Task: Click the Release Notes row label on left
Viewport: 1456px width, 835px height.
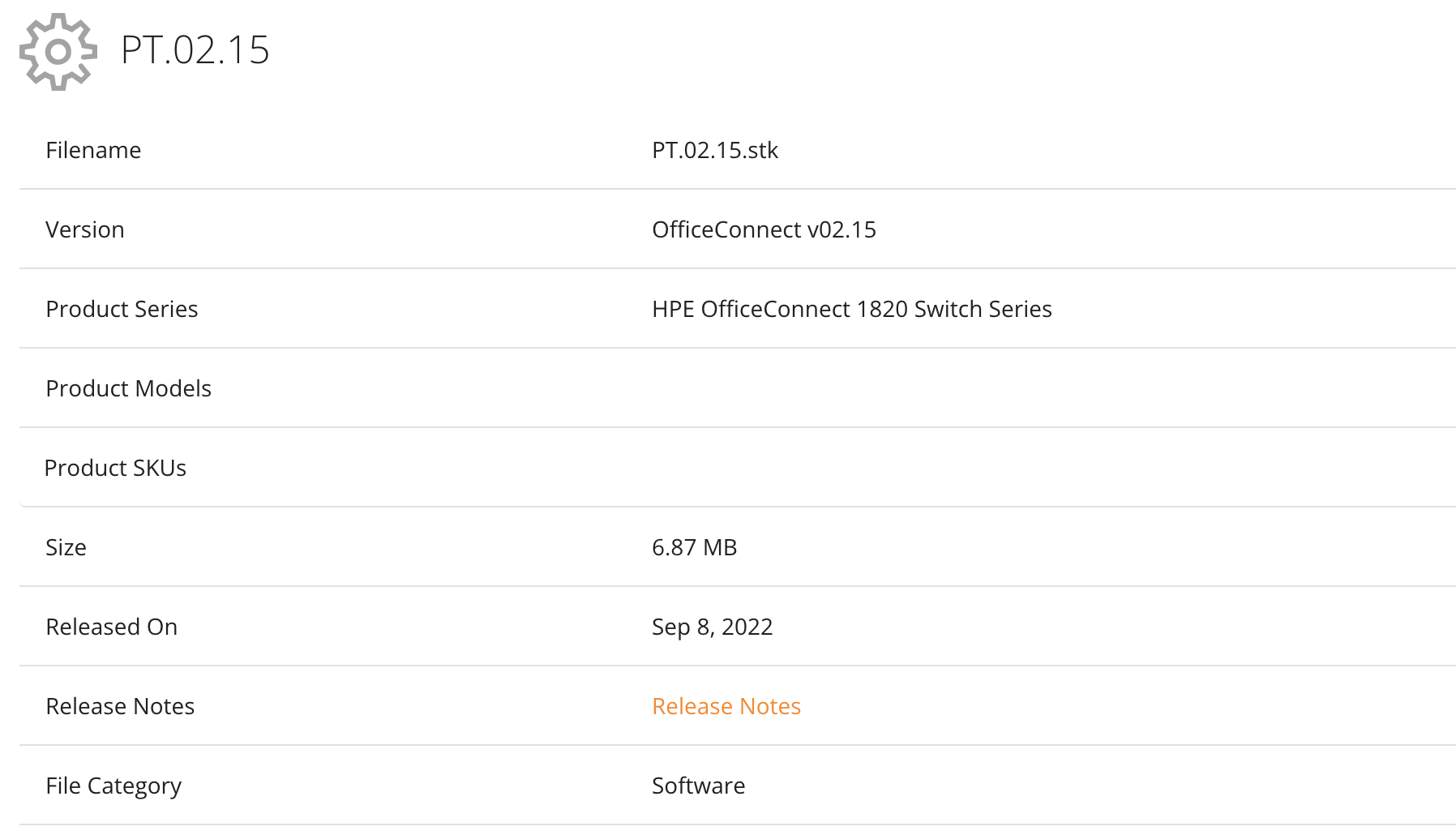Action: pos(120,706)
